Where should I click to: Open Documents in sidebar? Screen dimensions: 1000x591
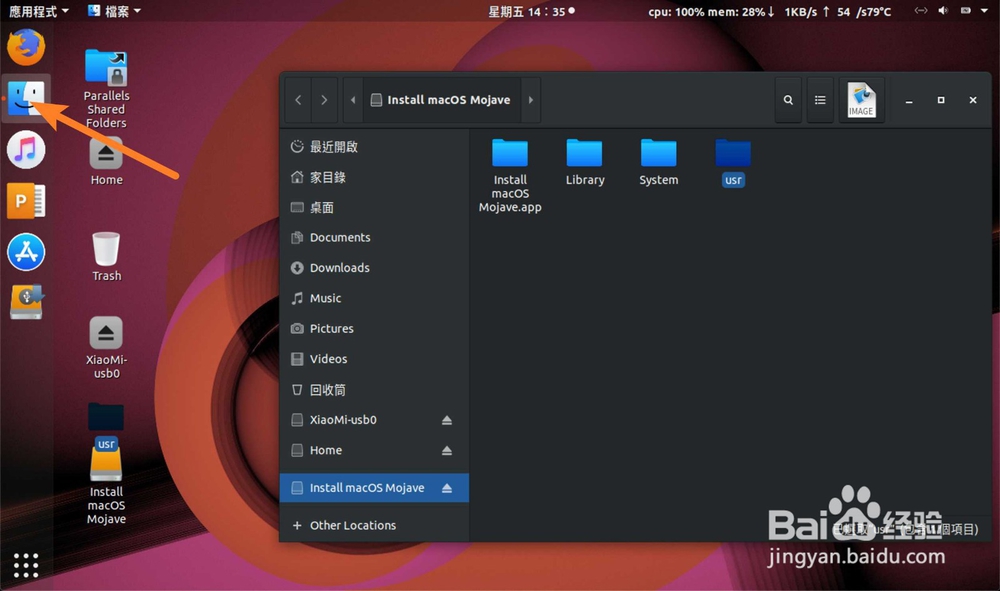(374, 237)
